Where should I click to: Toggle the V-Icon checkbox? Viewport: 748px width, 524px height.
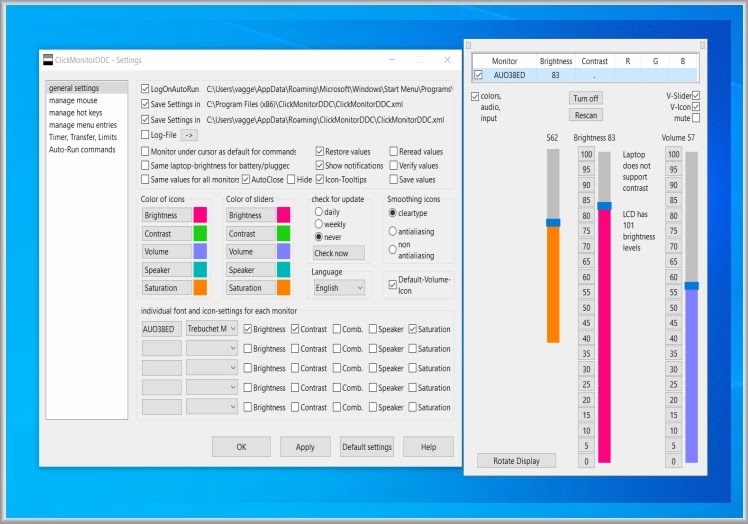point(696,106)
